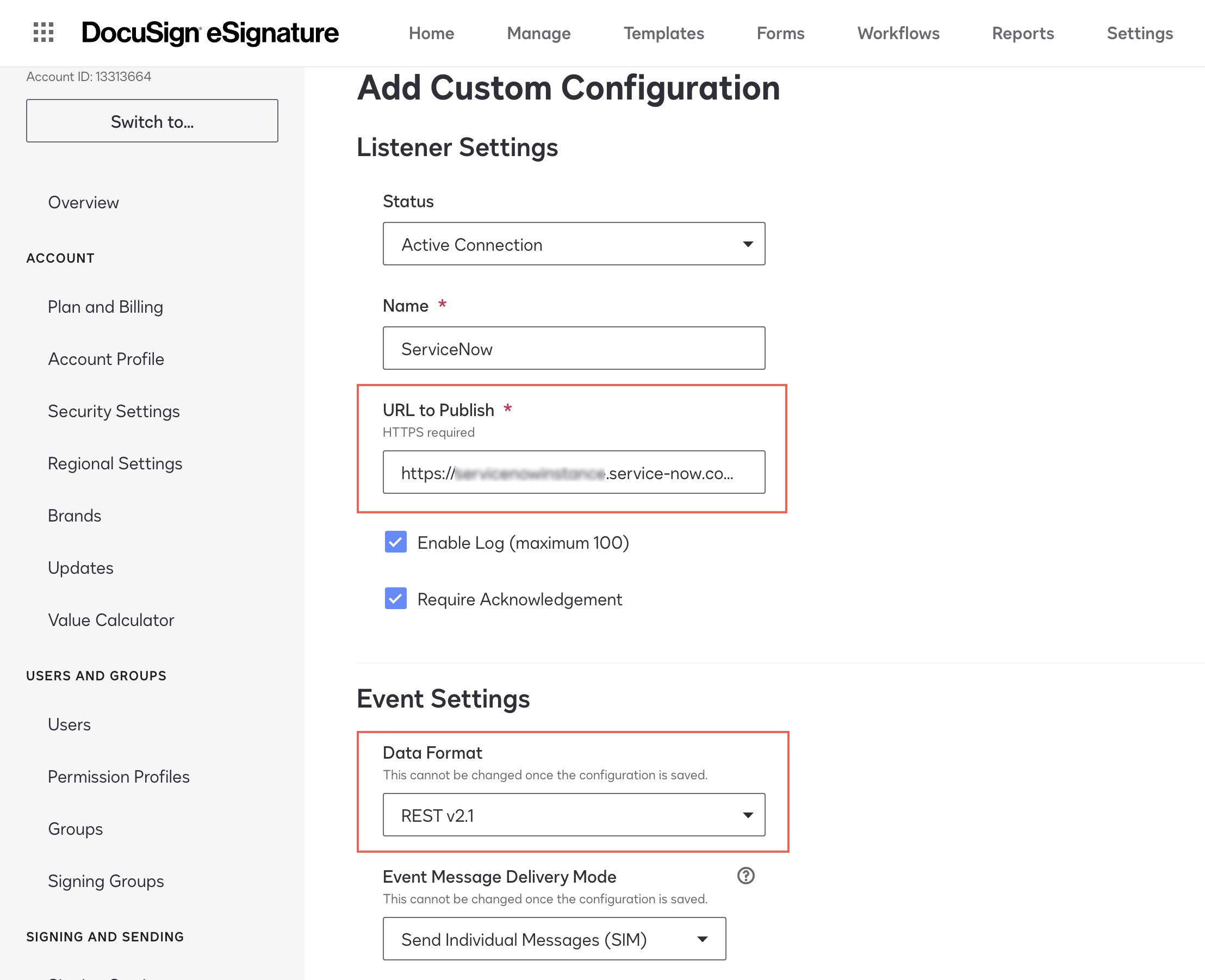Image resolution: width=1205 pixels, height=980 pixels.
Task: Go to Groups in the sidebar
Action: [x=76, y=829]
